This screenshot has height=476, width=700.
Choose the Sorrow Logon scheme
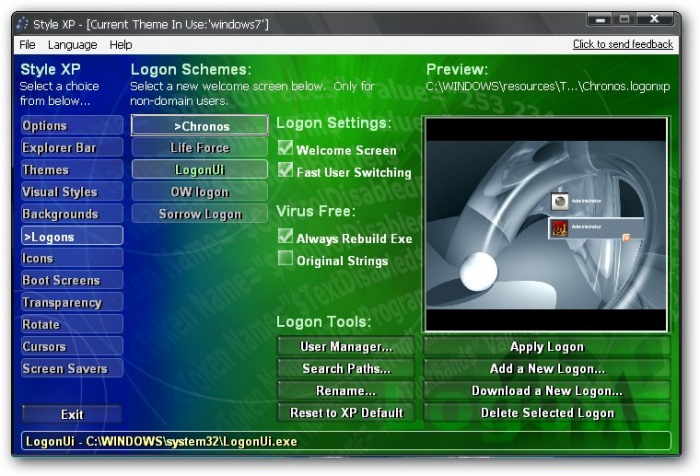point(200,214)
